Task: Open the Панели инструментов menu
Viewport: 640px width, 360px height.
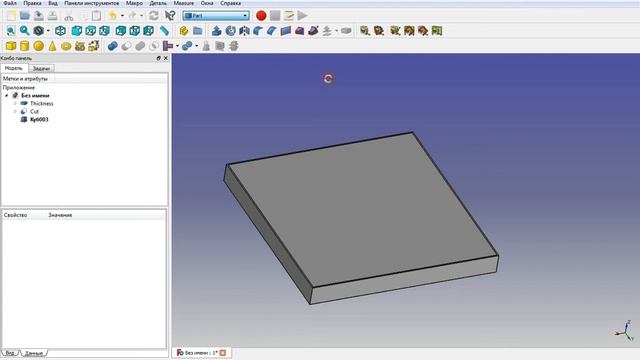Action: click(91, 3)
